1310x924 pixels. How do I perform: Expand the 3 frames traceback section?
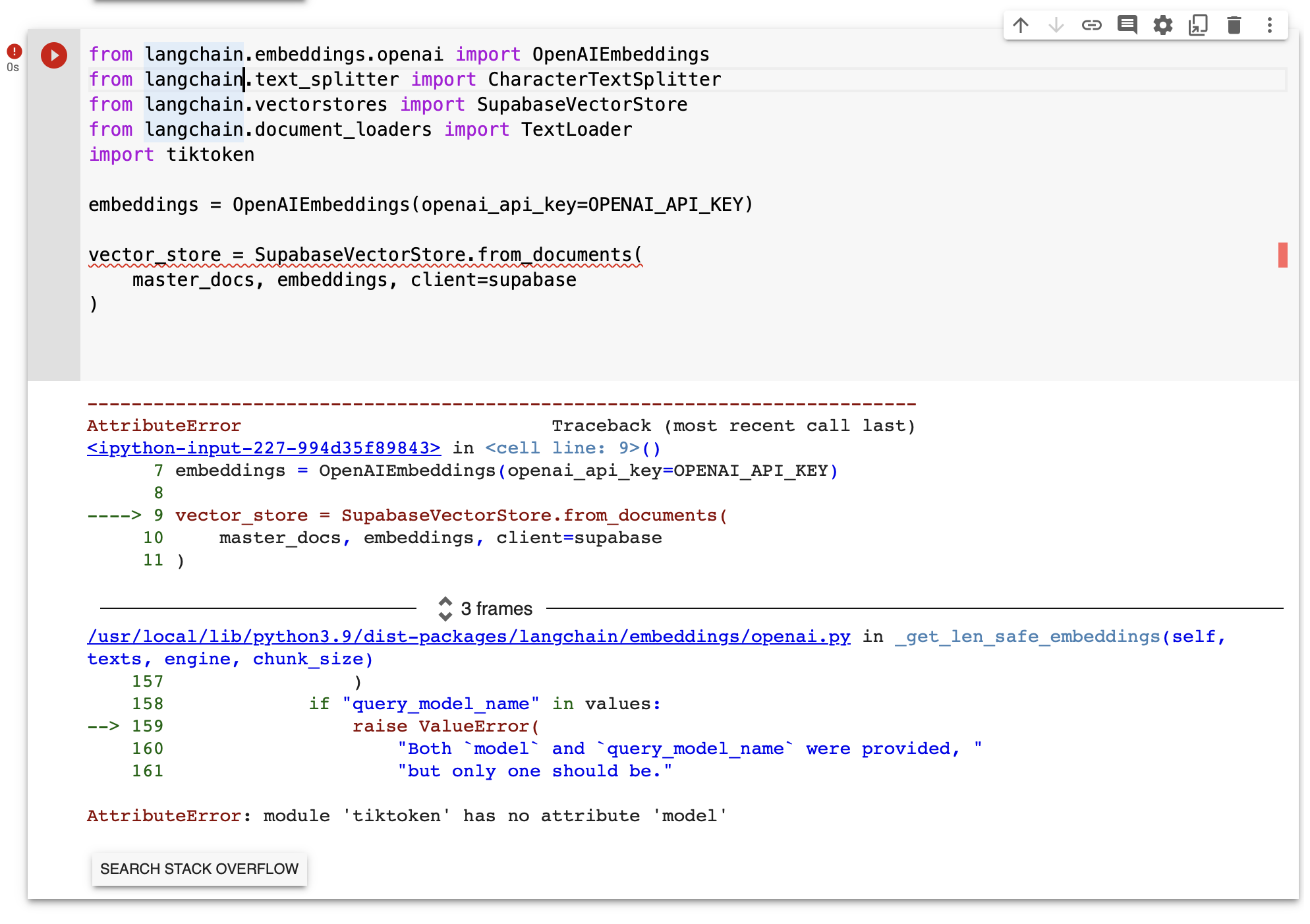[x=497, y=608]
